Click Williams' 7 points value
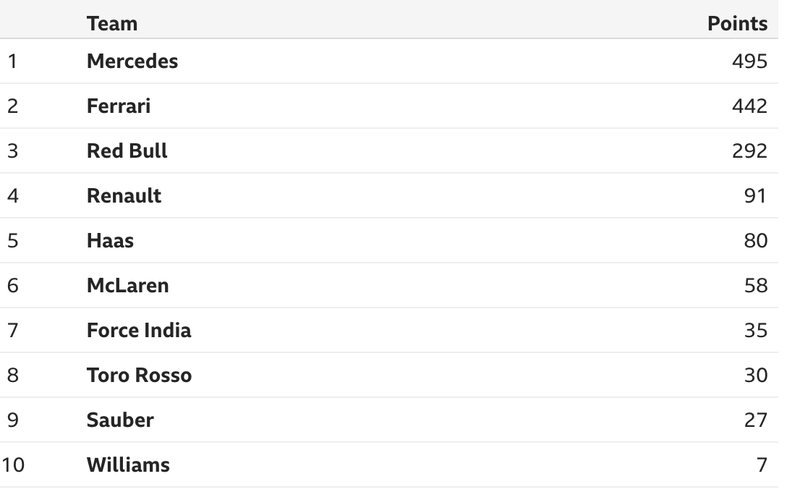The width and height of the screenshot is (800, 492). 762,465
